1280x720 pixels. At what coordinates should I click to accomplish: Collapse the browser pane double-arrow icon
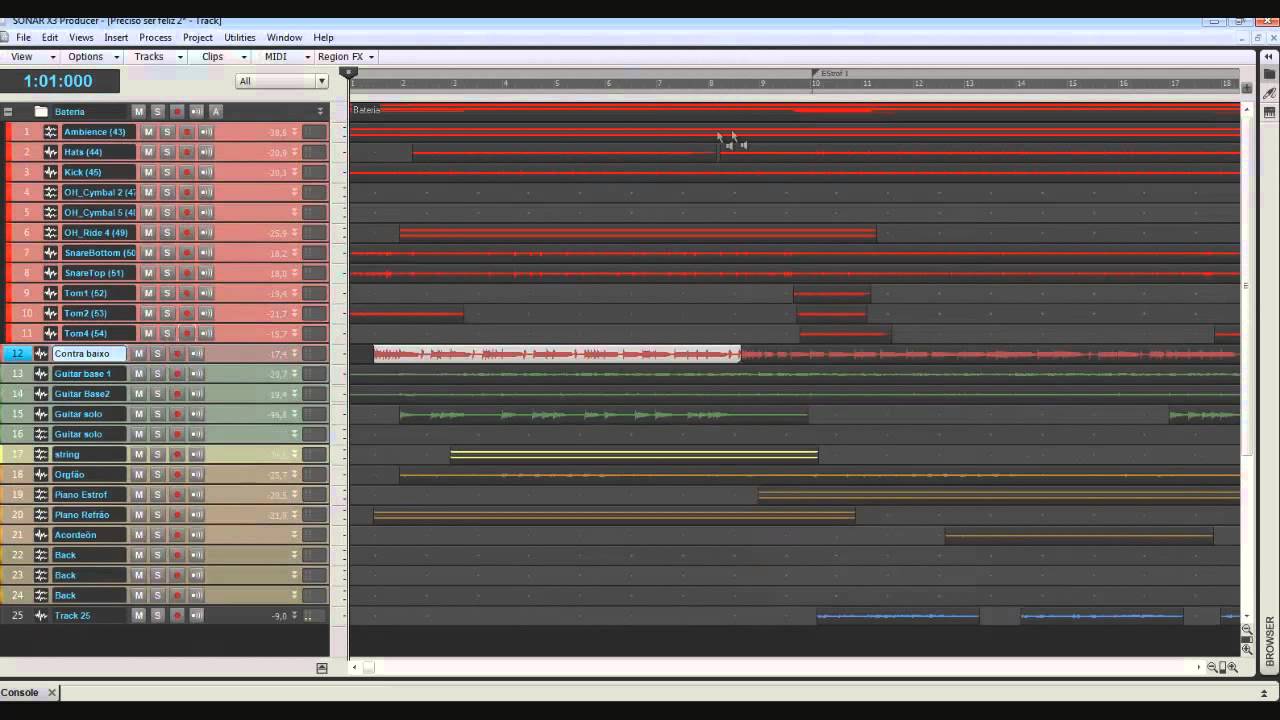click(1269, 55)
